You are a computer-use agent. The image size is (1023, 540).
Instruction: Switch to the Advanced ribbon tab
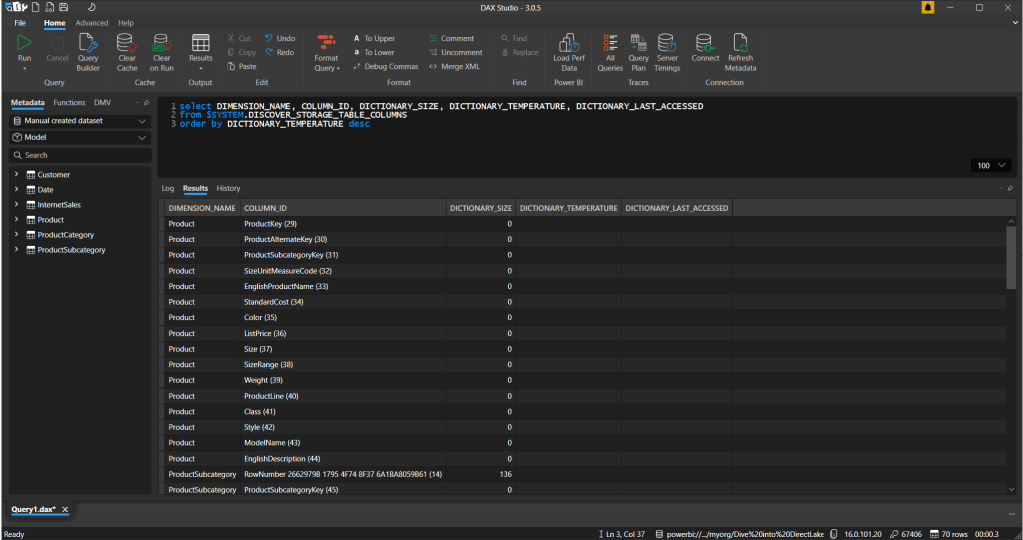[91, 22]
